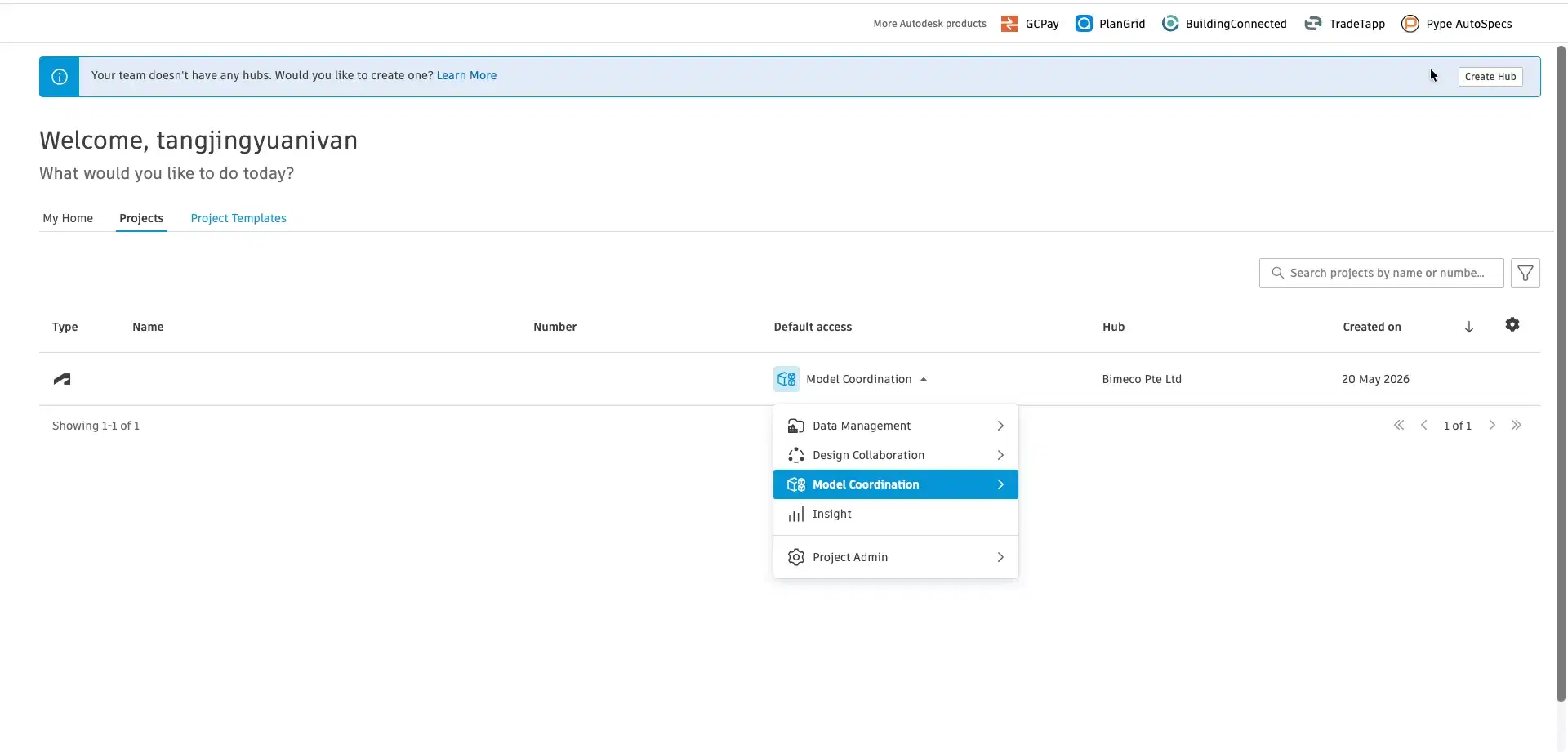The height and width of the screenshot is (754, 1568).
Task: Expand the Project Admin submenu chevron
Action: pos(1000,557)
